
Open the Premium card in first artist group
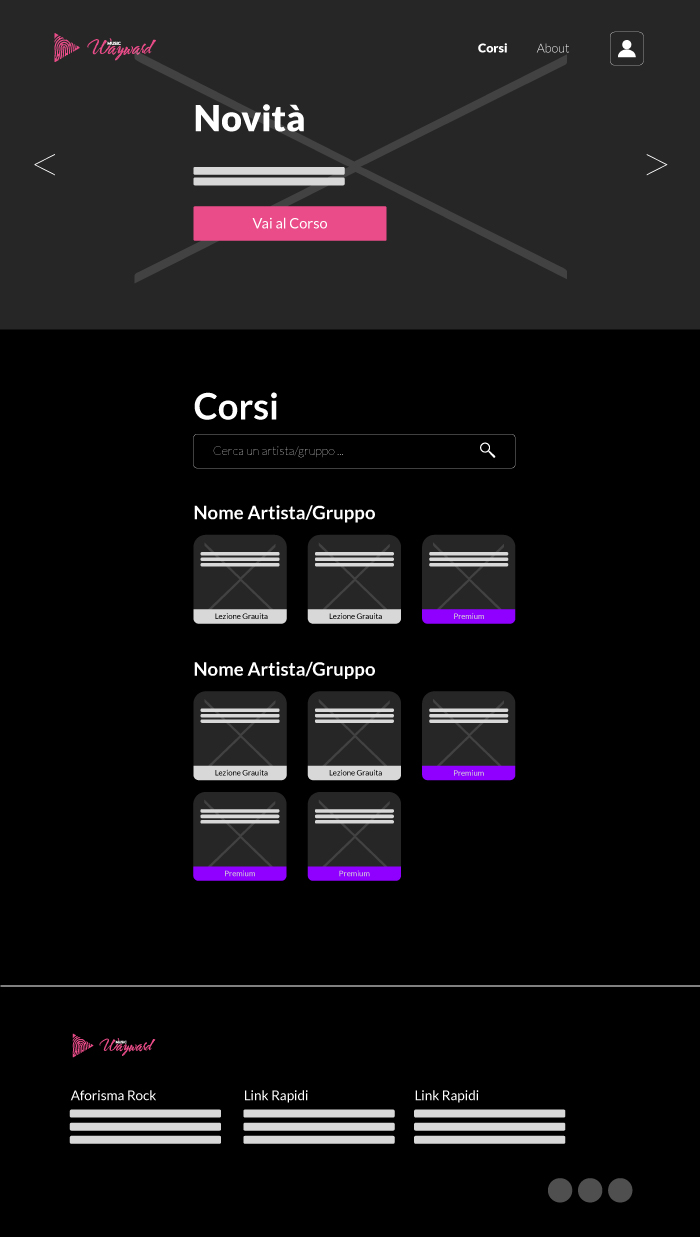pos(468,580)
